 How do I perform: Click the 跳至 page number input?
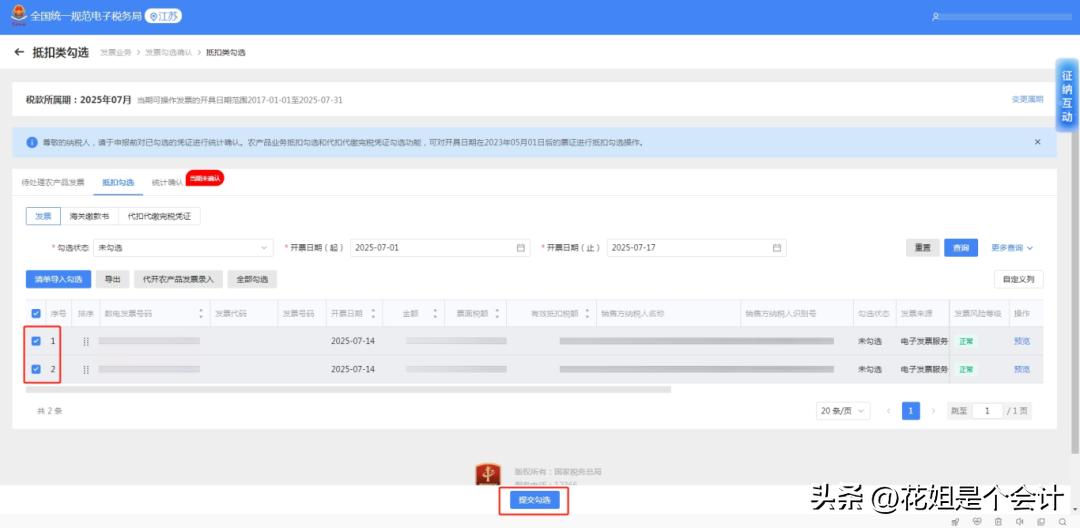click(987, 411)
